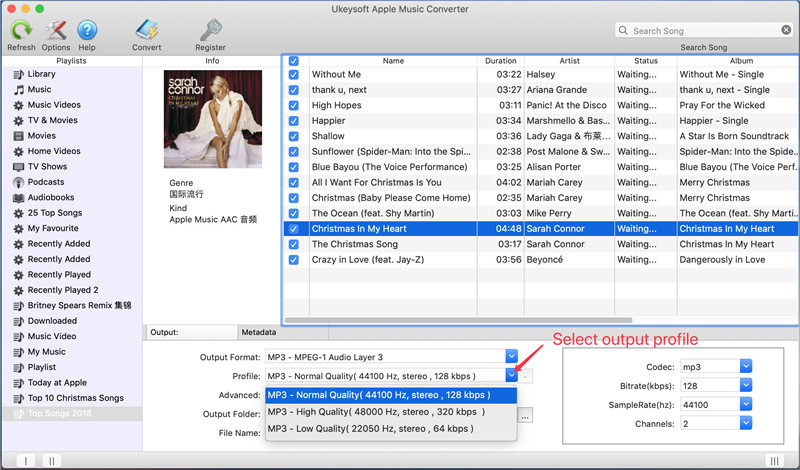
Task: Open Register via the key icon
Action: tap(210, 31)
